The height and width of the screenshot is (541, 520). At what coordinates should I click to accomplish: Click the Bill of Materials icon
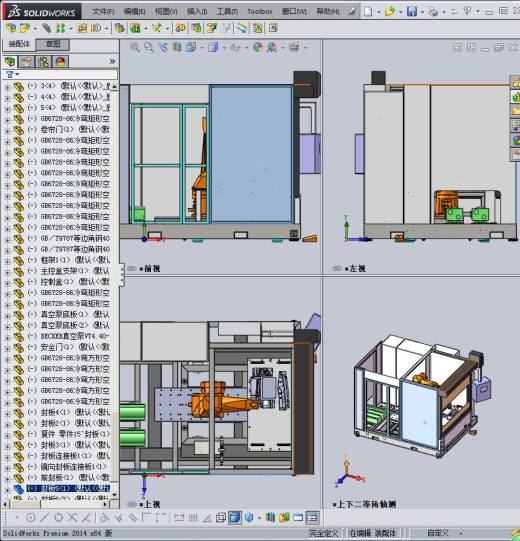tap(196, 28)
